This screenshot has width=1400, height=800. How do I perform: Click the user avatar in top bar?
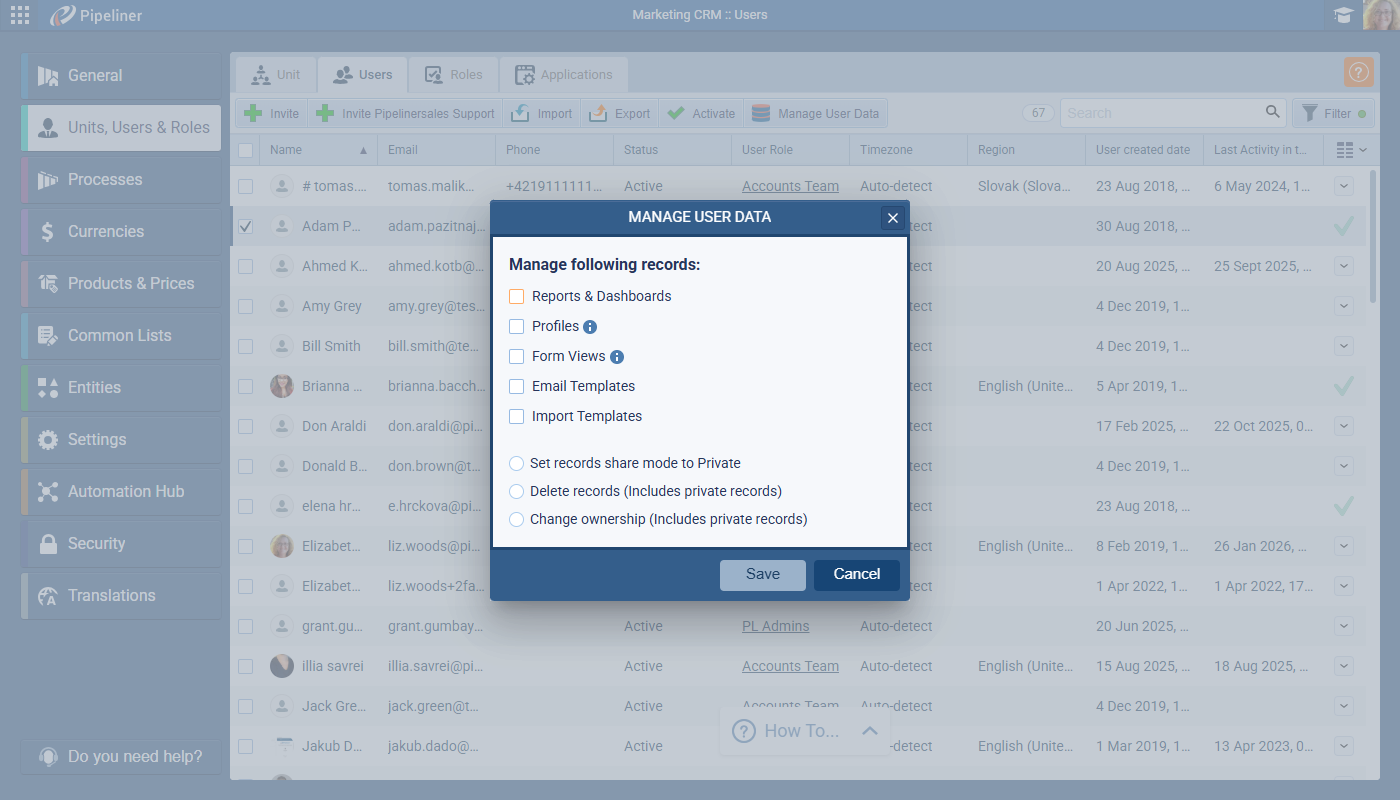coord(1381,15)
